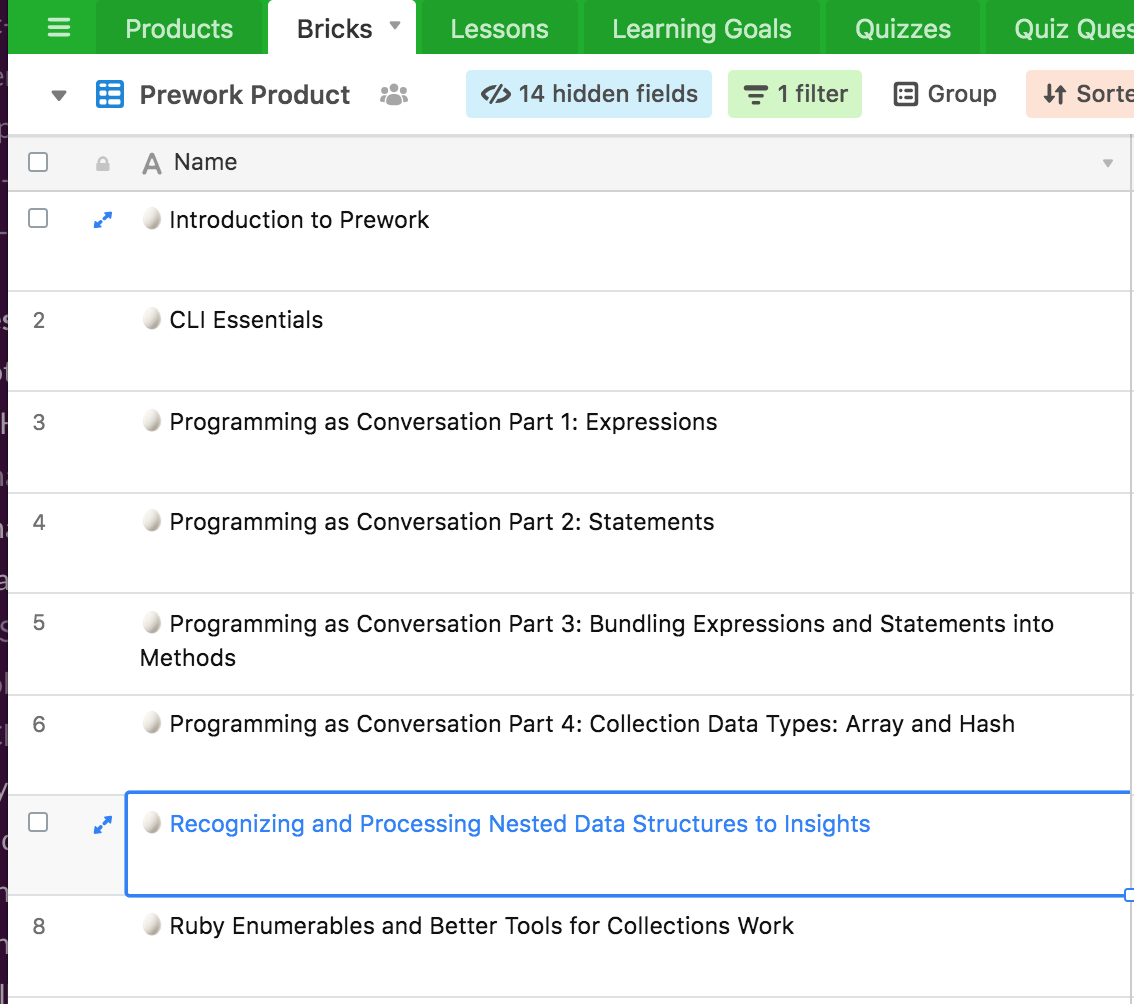Check the Recognizing and Processing row checkbox

(38, 822)
